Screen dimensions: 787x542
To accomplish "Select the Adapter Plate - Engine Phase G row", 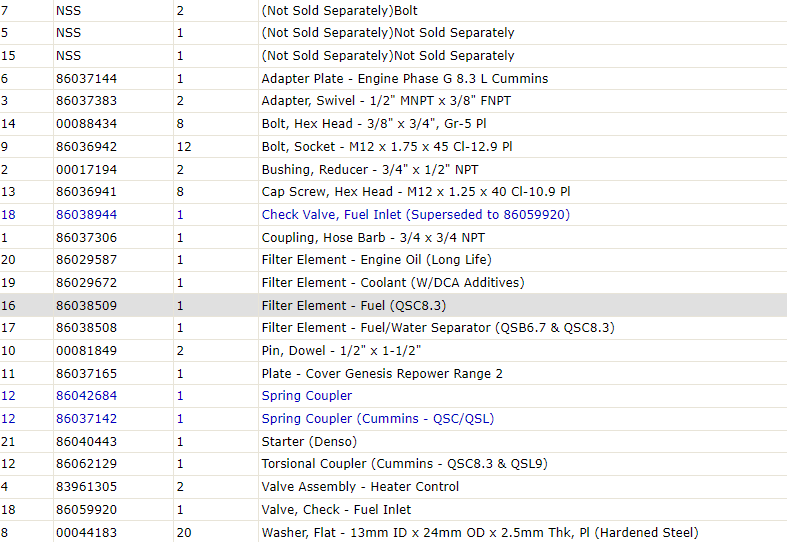I will point(394,79).
